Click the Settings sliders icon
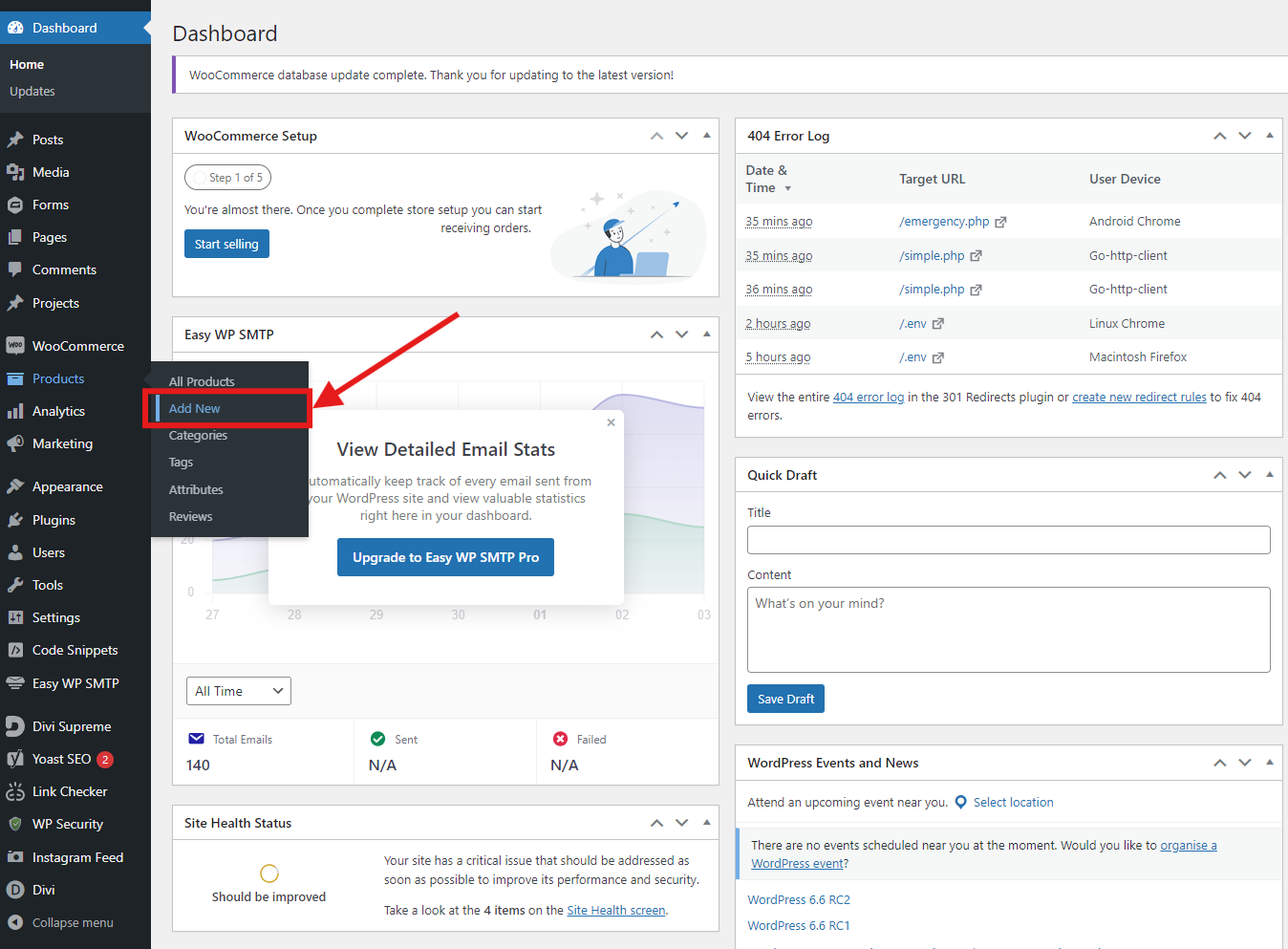This screenshot has height=949, width=1288. (15, 617)
